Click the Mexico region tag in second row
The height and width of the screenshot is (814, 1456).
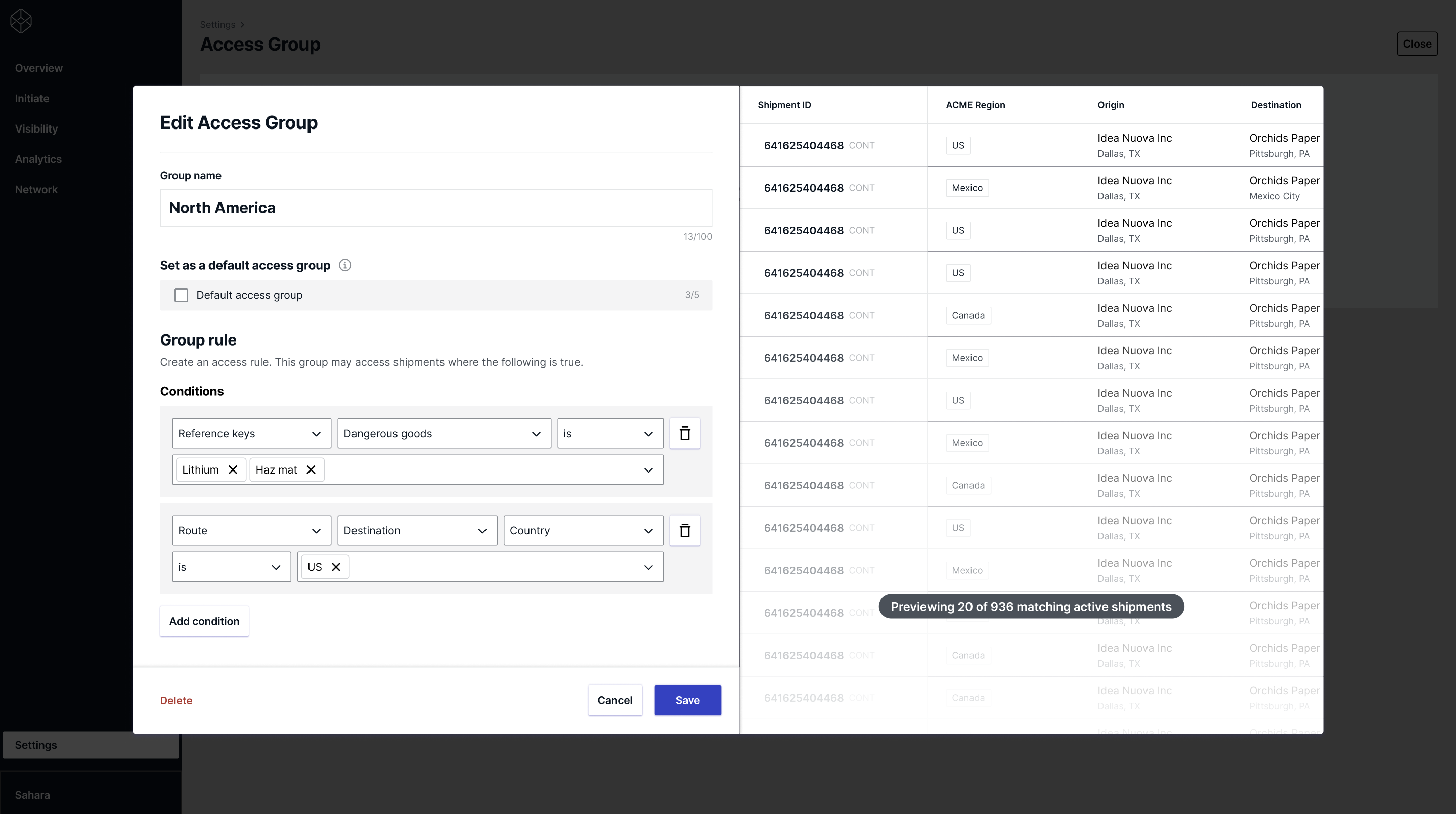(967, 188)
